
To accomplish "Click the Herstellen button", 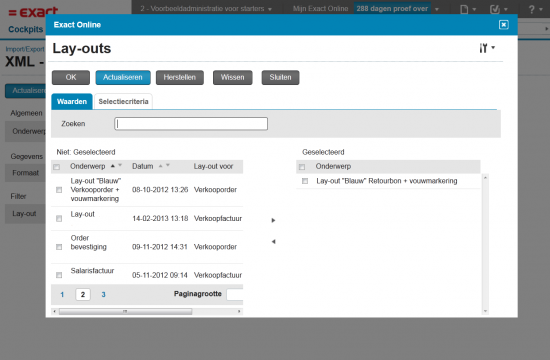I will tap(180, 77).
